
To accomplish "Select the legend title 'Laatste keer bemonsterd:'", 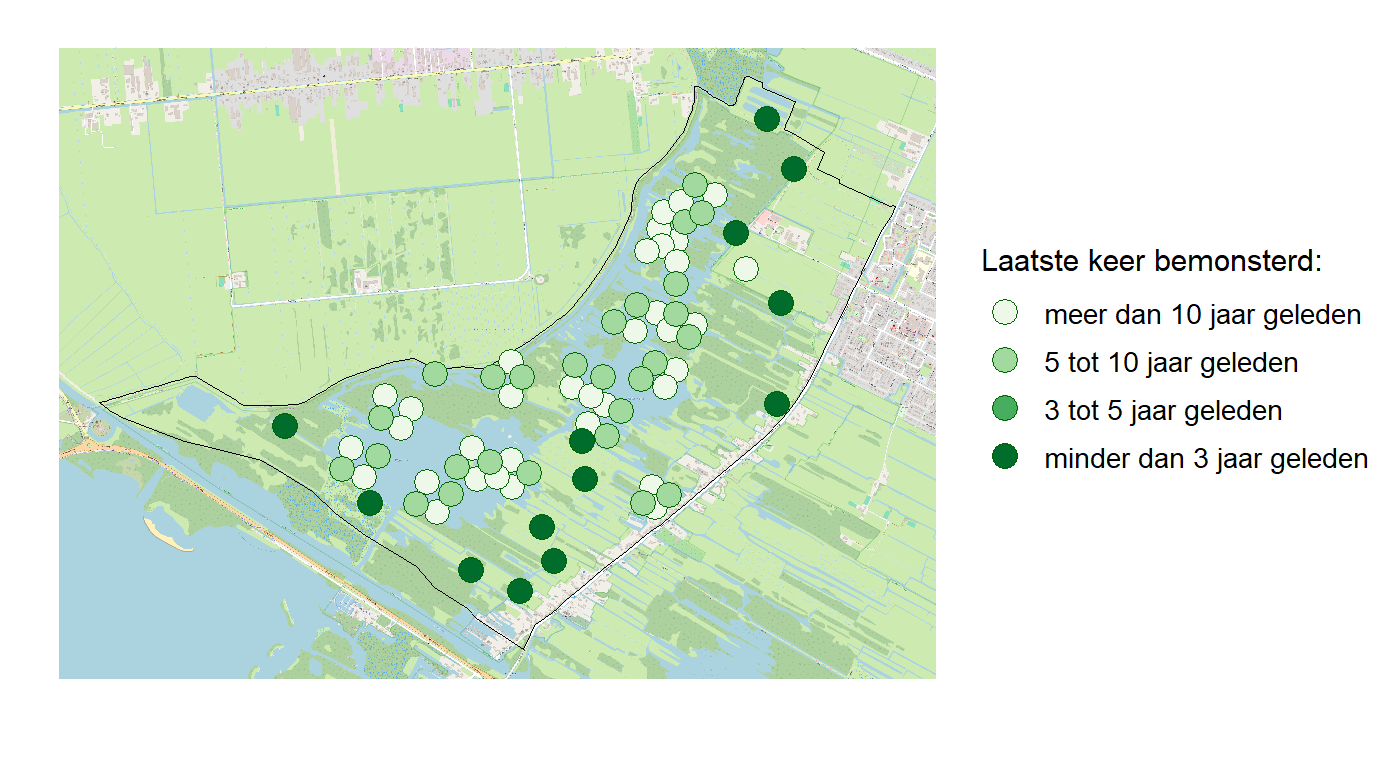I will point(1152,262).
